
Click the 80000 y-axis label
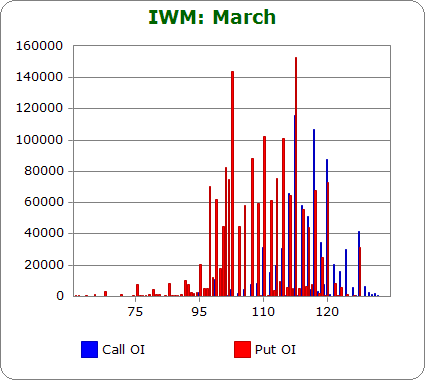click(44, 171)
